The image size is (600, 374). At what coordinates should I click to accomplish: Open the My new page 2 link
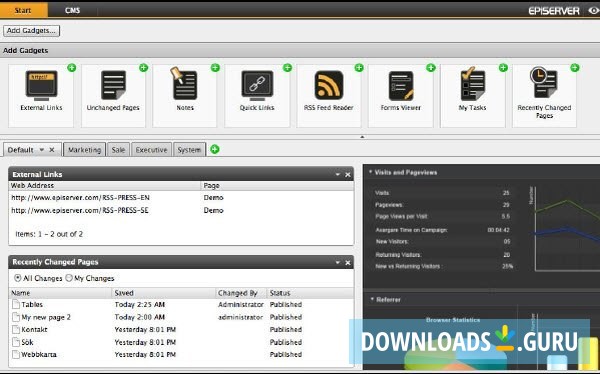[46, 317]
